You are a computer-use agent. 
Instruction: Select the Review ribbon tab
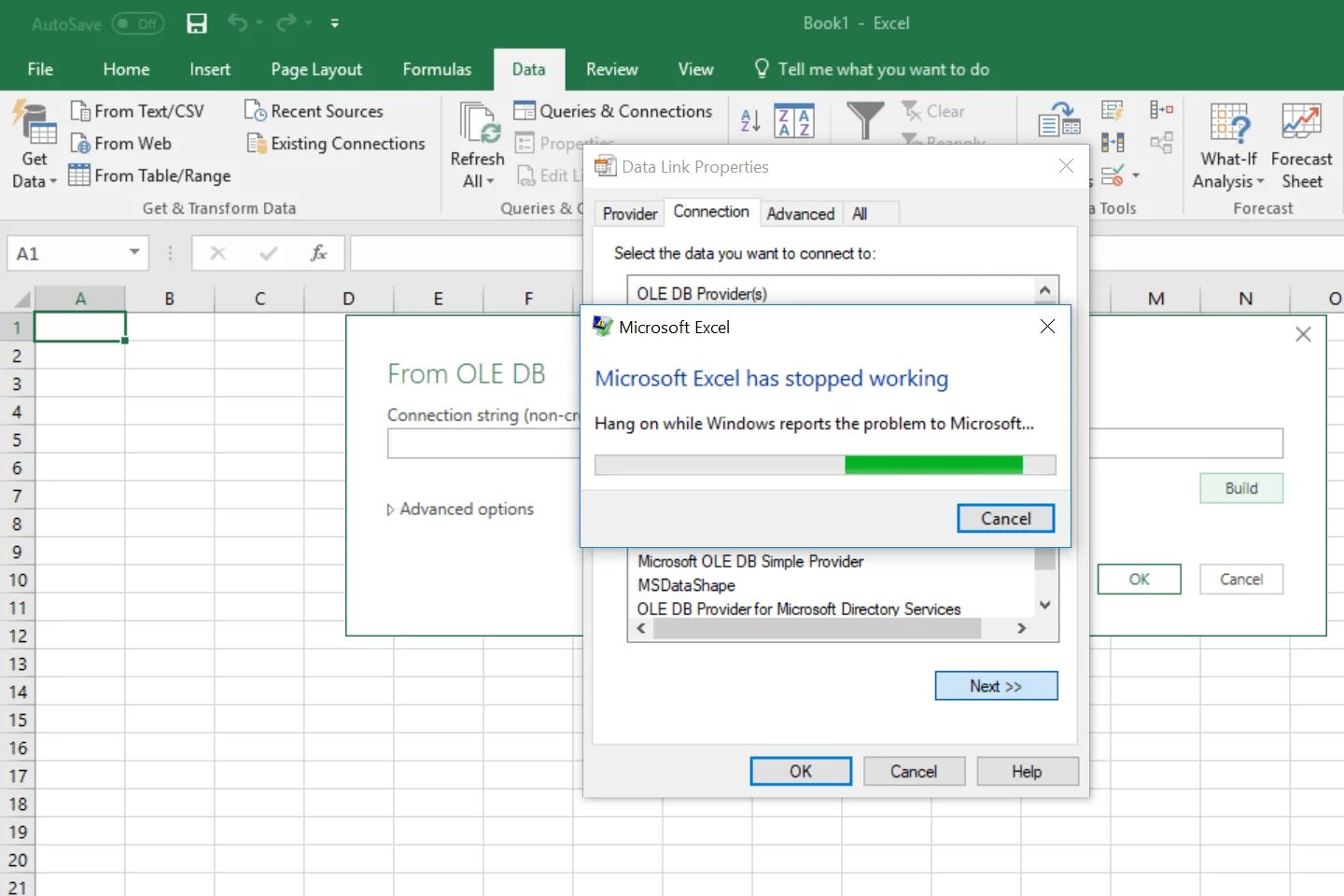(x=611, y=69)
